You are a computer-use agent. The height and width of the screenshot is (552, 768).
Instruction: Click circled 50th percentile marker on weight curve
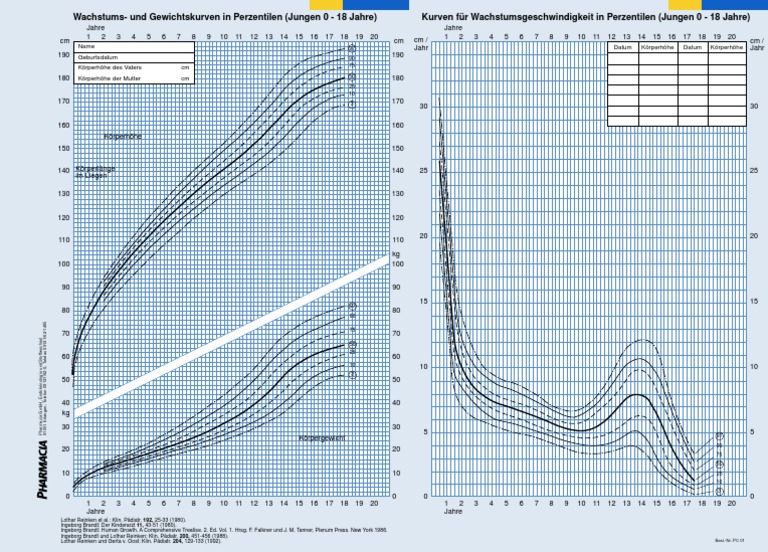click(x=352, y=345)
